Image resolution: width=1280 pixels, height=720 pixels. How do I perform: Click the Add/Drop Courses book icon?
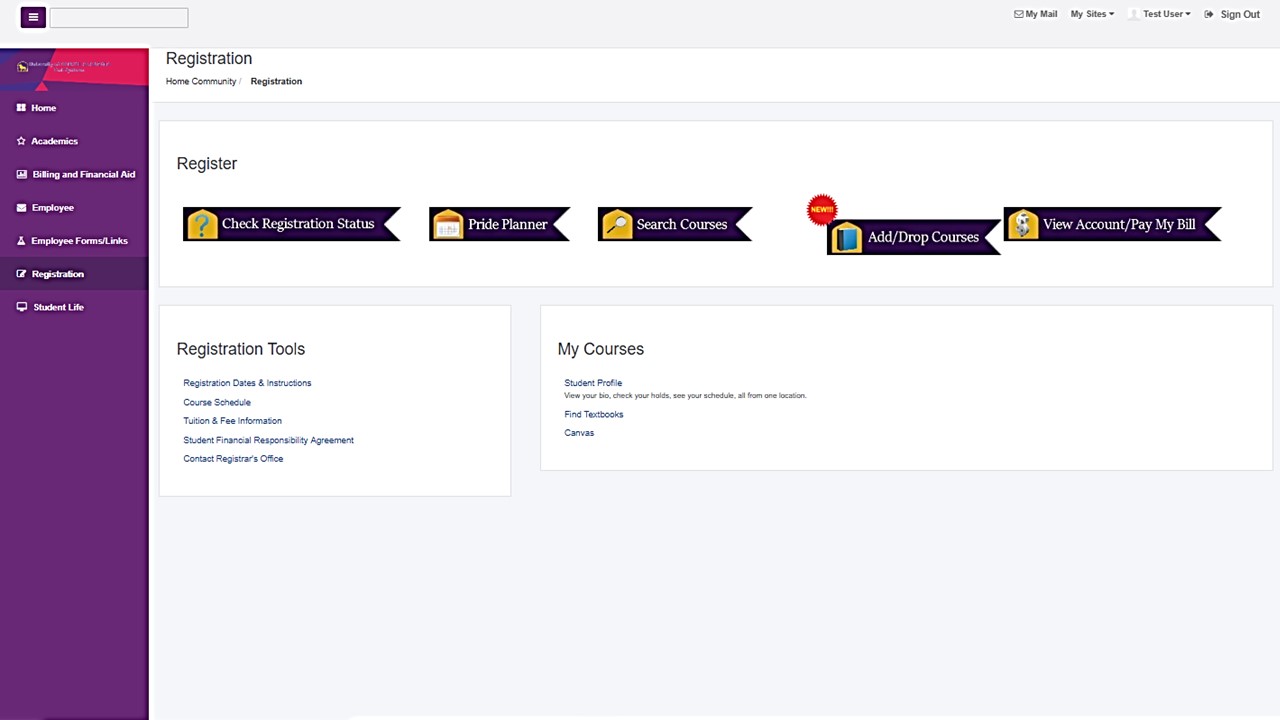(x=846, y=238)
